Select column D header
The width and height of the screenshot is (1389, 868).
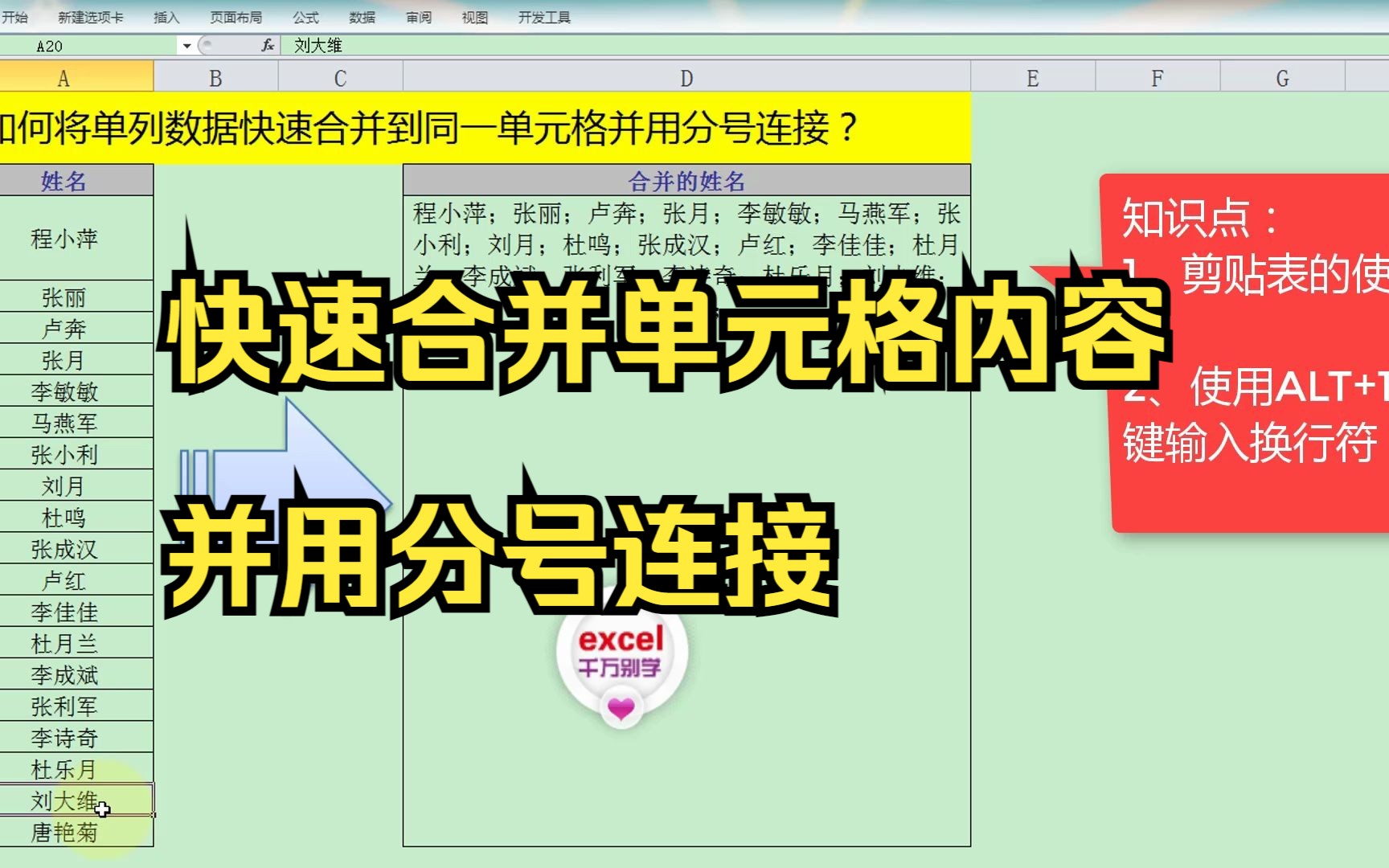tap(686, 78)
